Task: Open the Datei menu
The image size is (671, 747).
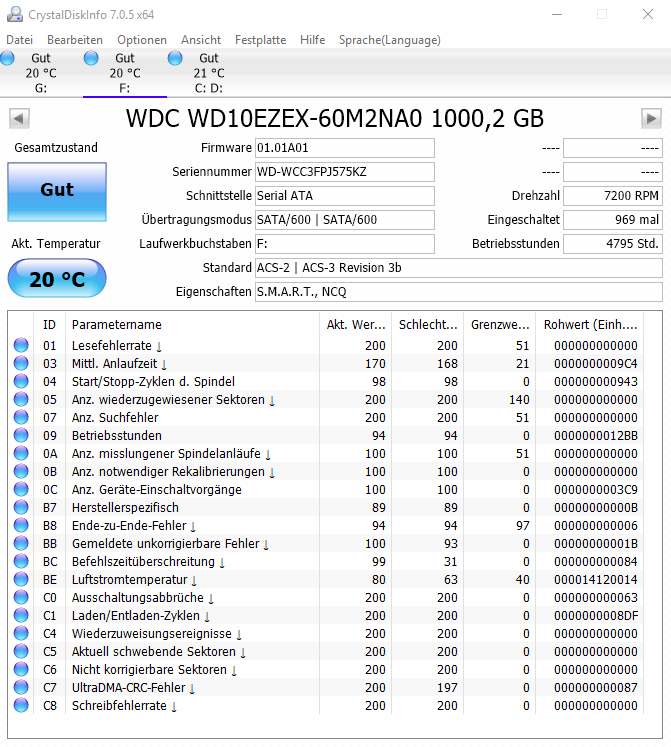Action: coord(20,40)
